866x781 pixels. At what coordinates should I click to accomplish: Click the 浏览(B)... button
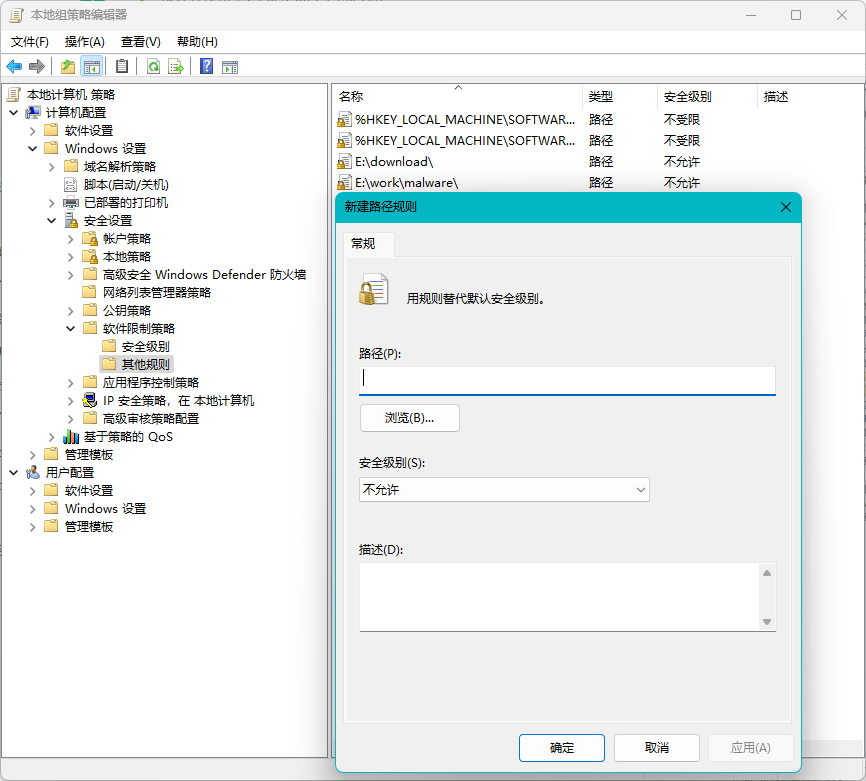tap(409, 418)
